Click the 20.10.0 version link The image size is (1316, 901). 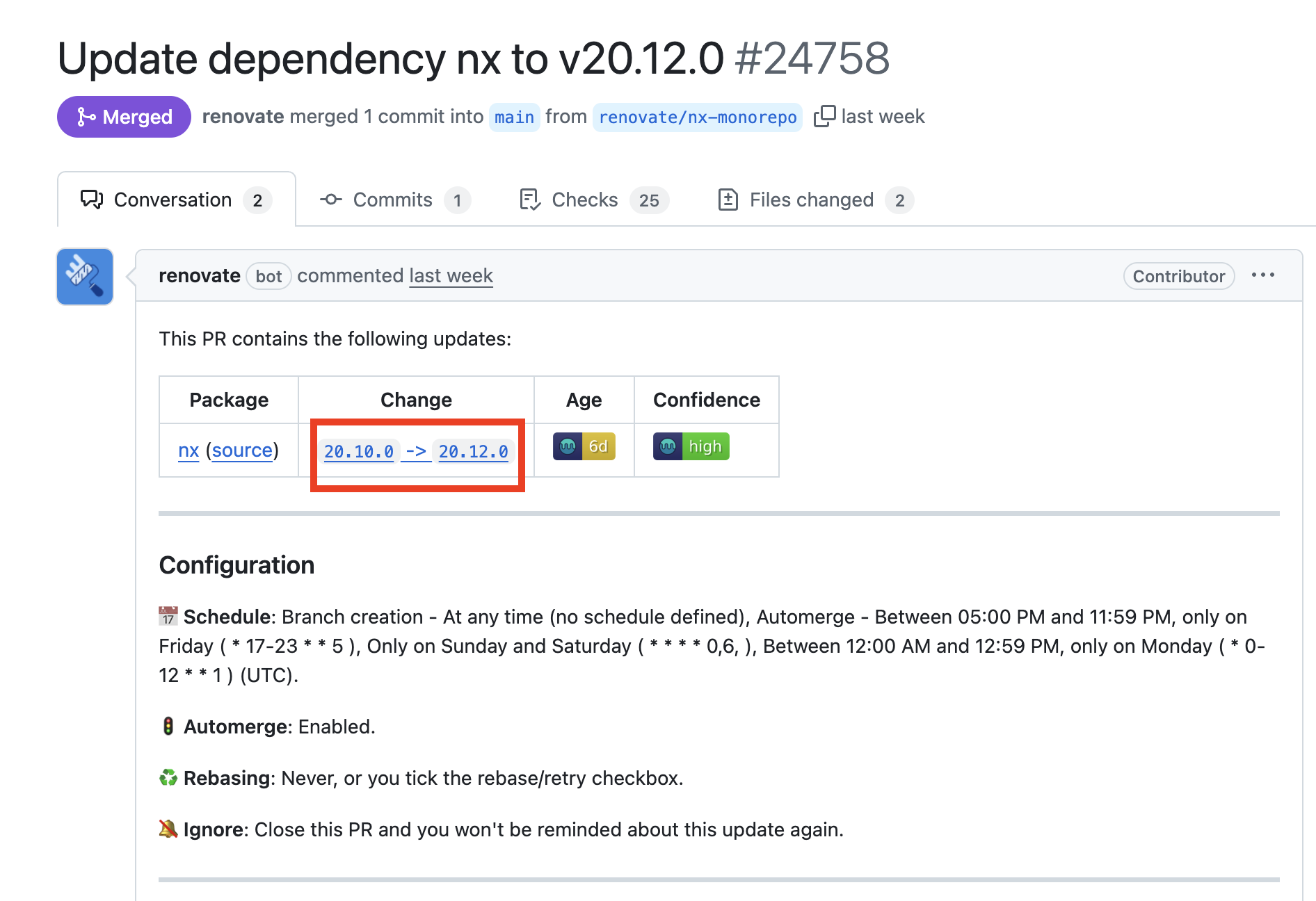359,451
